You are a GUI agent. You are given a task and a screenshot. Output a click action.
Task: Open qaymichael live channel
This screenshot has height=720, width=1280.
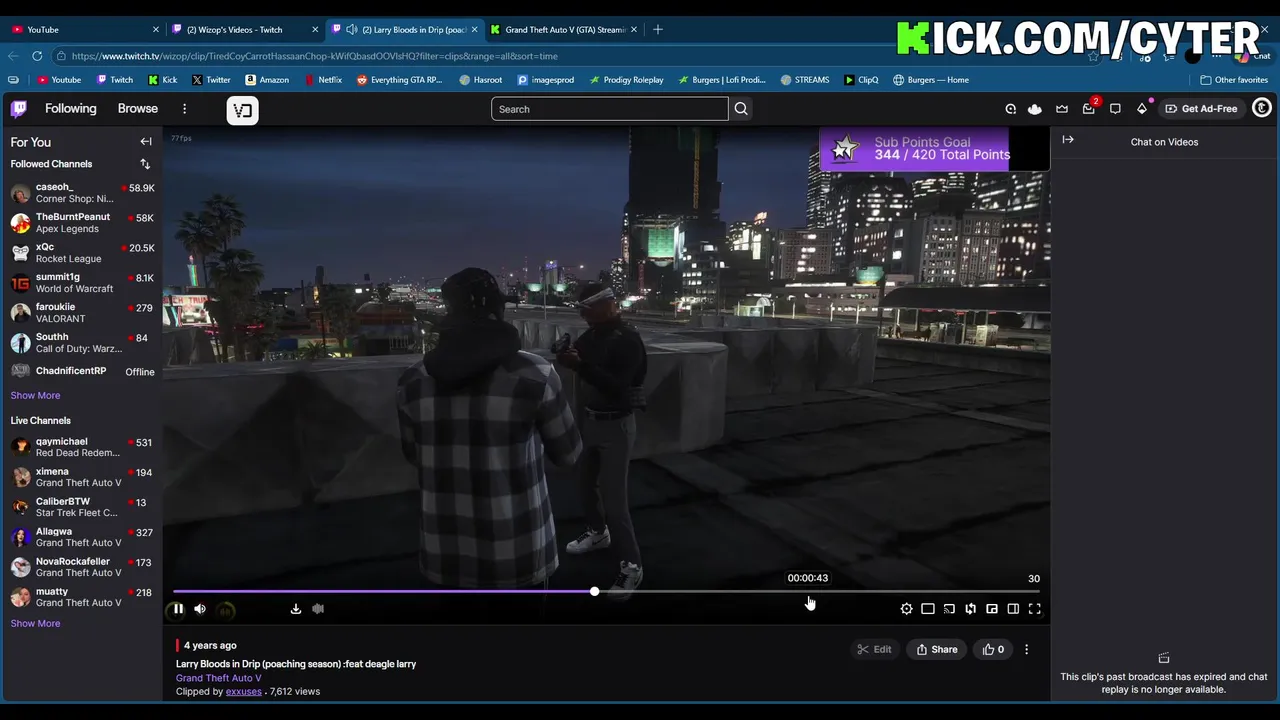point(82,447)
